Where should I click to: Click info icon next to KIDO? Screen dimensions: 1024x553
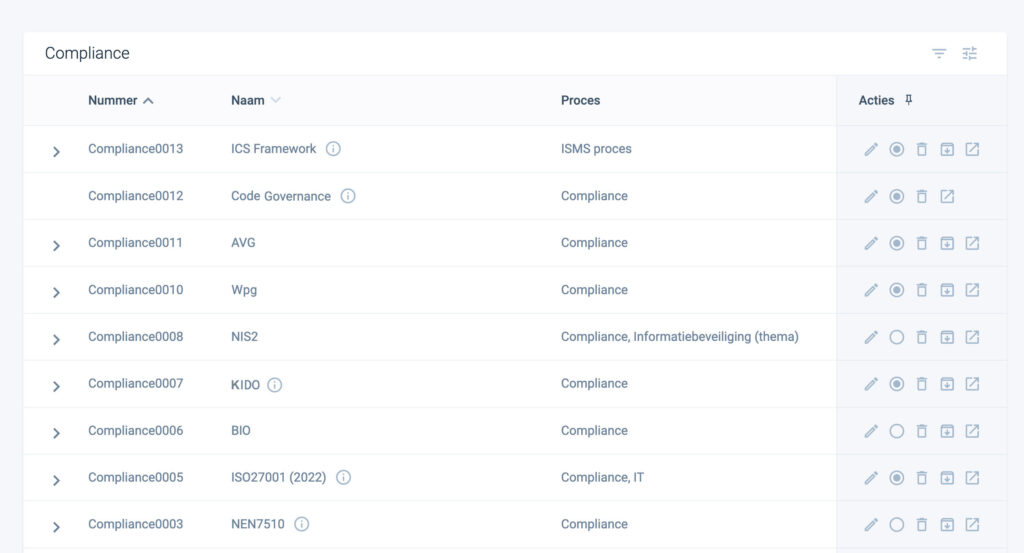coord(275,384)
